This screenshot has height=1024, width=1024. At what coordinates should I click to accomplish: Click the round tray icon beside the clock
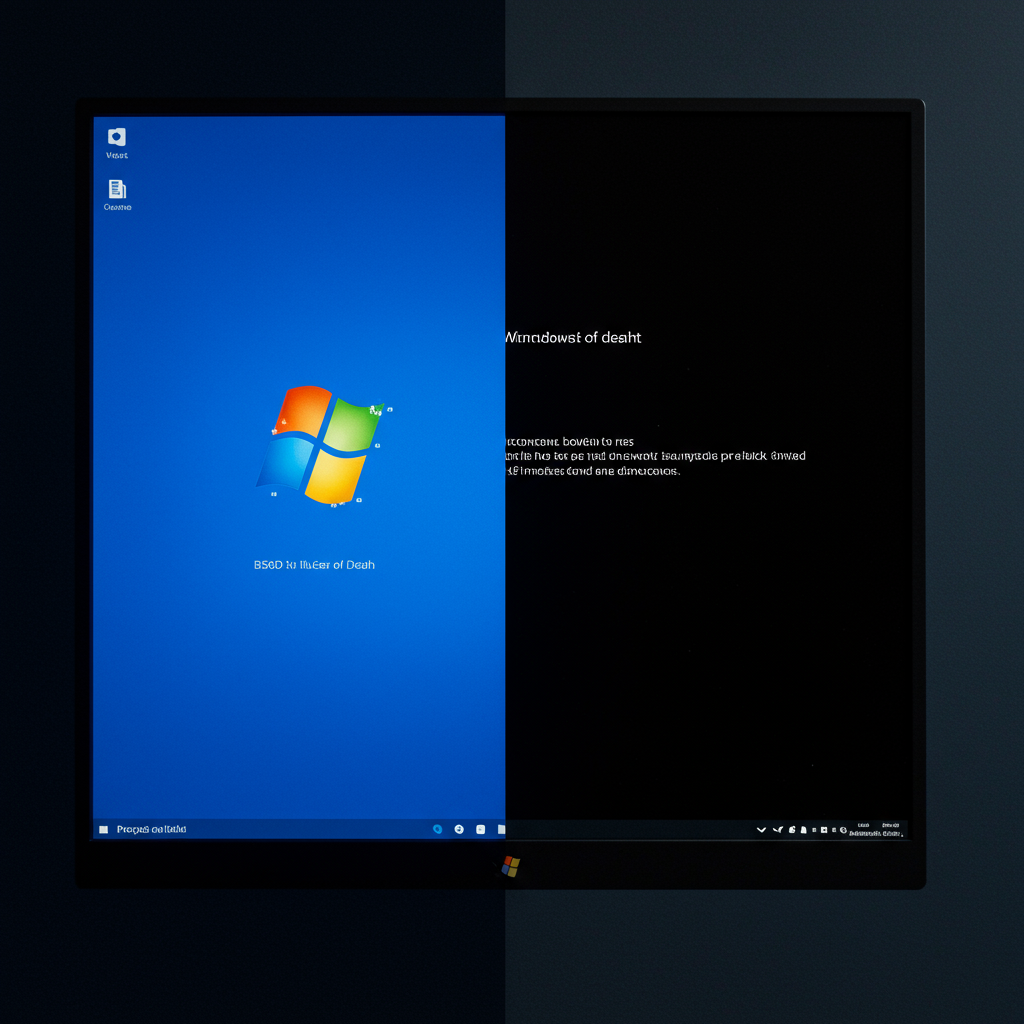[843, 830]
